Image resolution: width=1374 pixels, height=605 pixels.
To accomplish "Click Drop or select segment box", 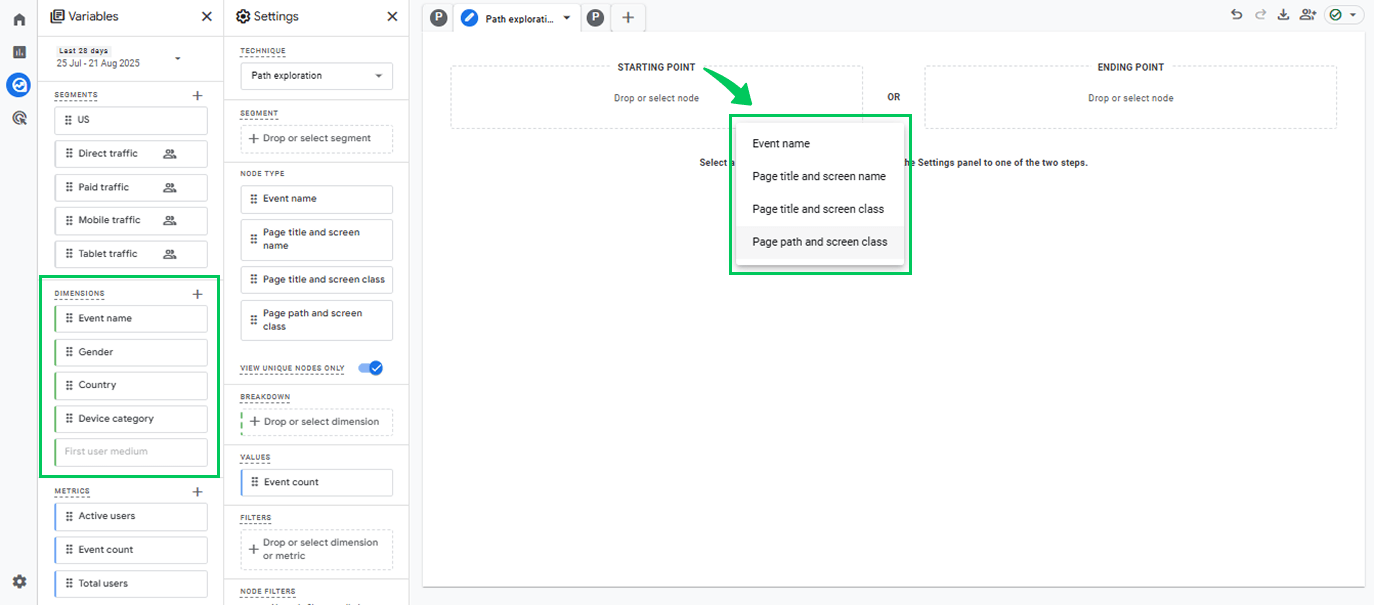I will (x=317, y=138).
